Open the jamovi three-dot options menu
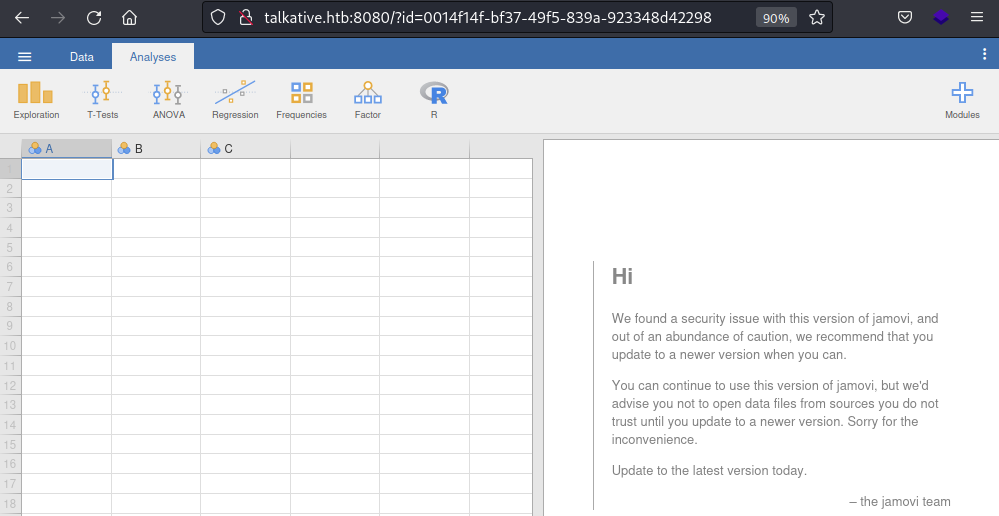 (984, 55)
